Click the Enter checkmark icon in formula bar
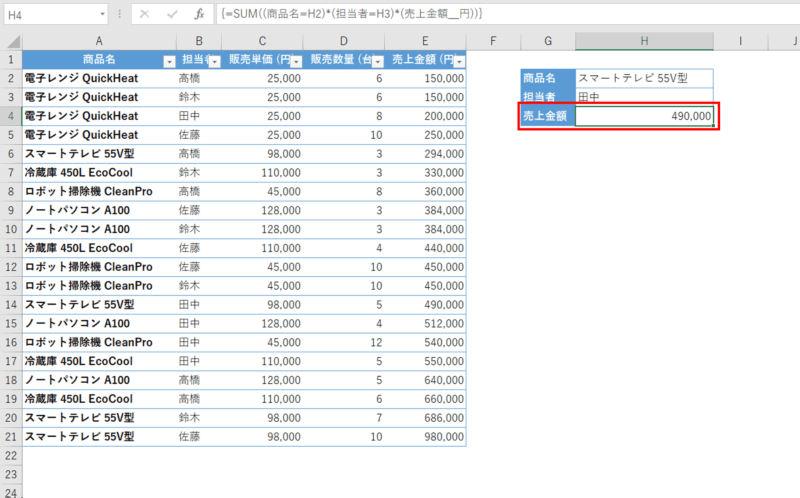Image resolution: width=800 pixels, height=498 pixels. pyautogui.click(x=172, y=15)
